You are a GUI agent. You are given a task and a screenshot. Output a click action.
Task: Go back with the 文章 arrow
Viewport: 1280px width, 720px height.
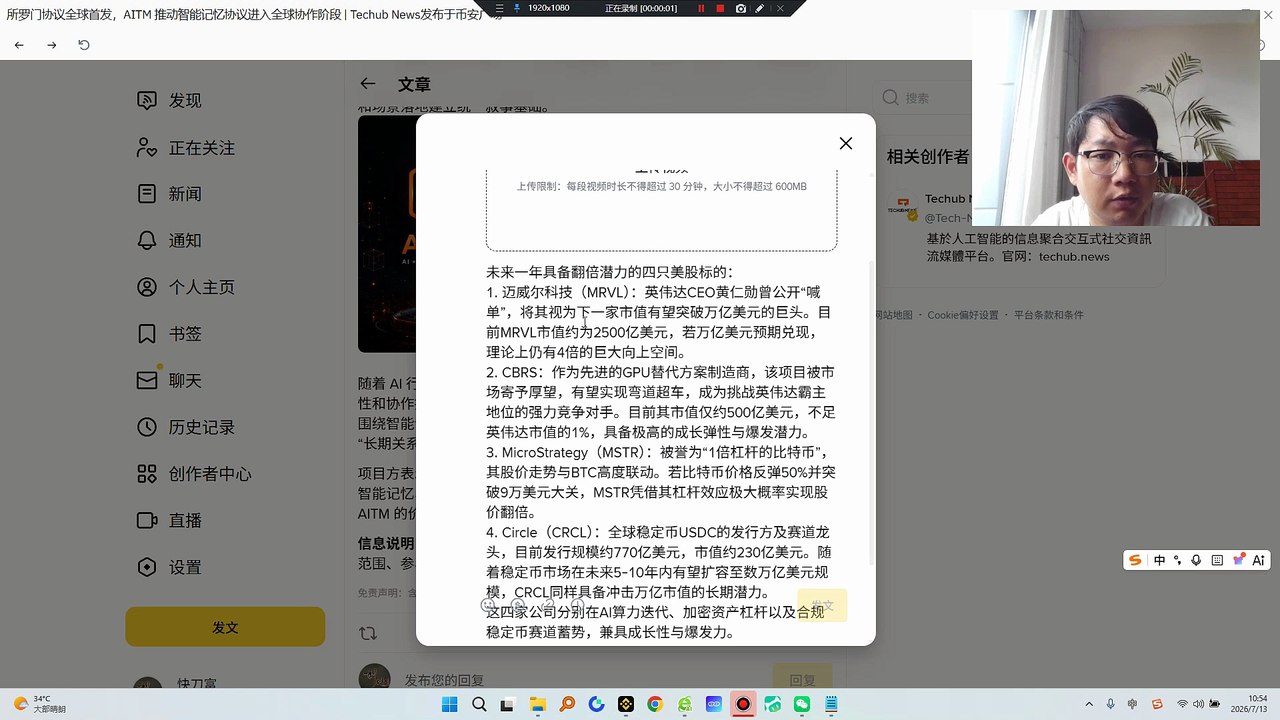(368, 84)
